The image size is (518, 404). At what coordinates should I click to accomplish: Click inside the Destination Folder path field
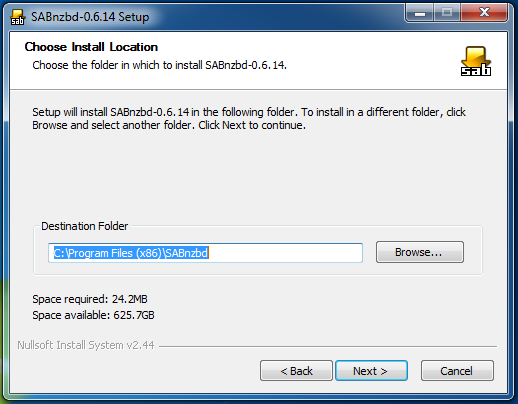(205, 253)
